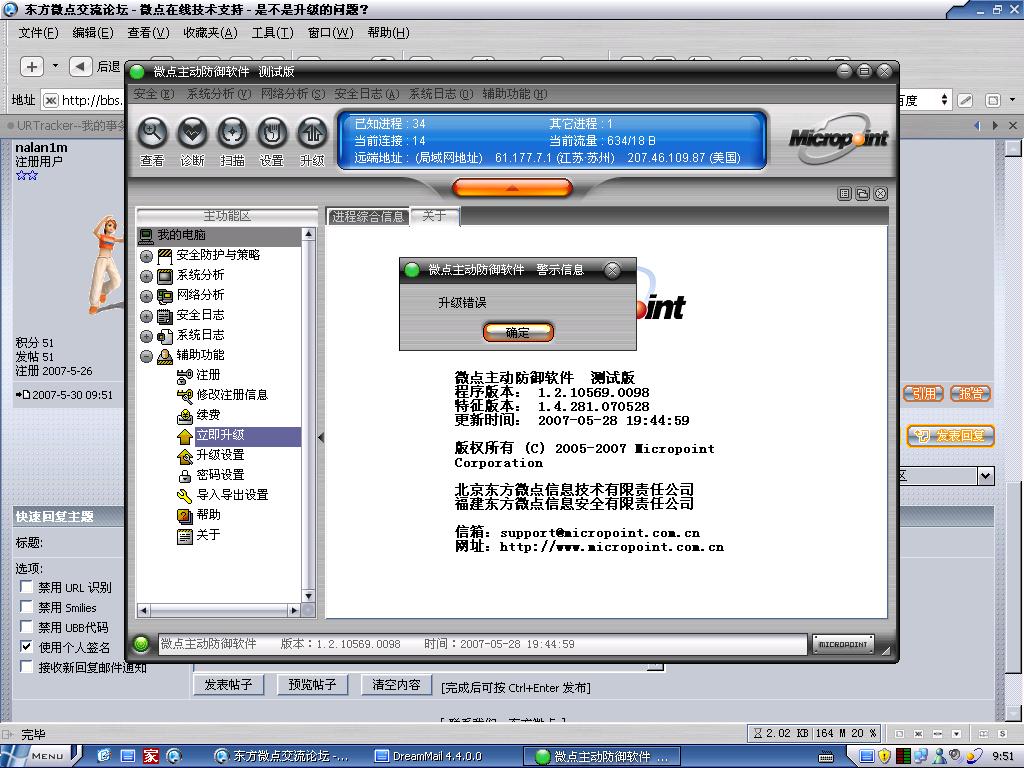The image size is (1024, 768).
Task: Uncheck the 使用个人签名 checkbox
Action: pyautogui.click(x=26, y=647)
